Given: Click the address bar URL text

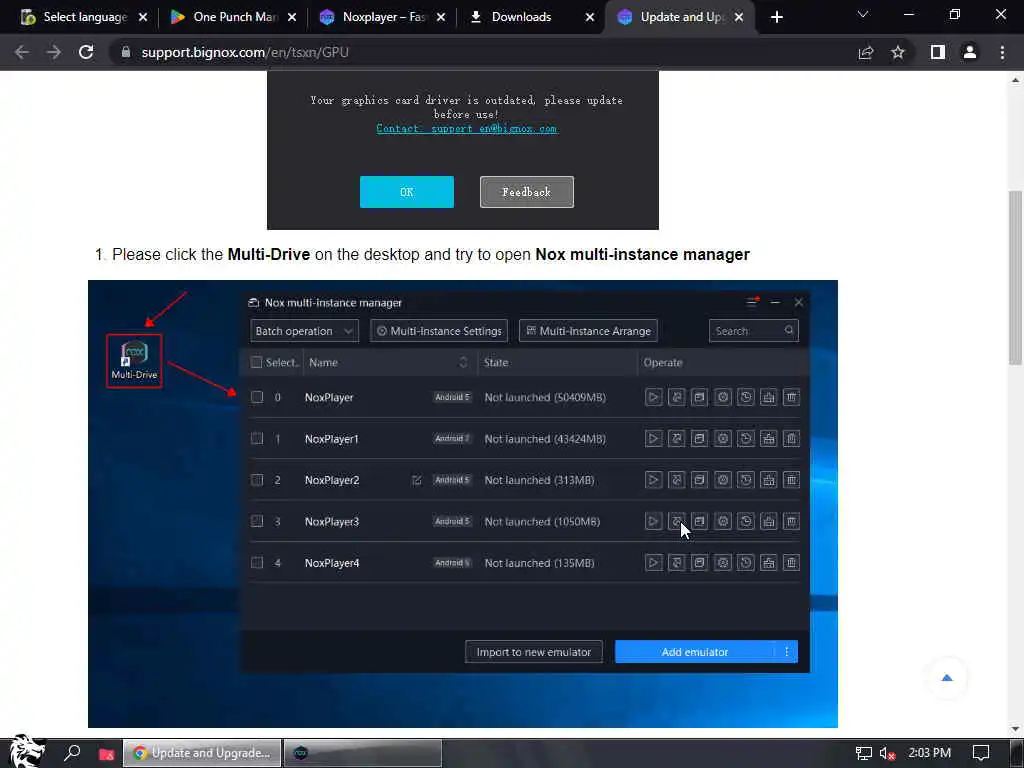Looking at the screenshot, I should tap(245, 52).
